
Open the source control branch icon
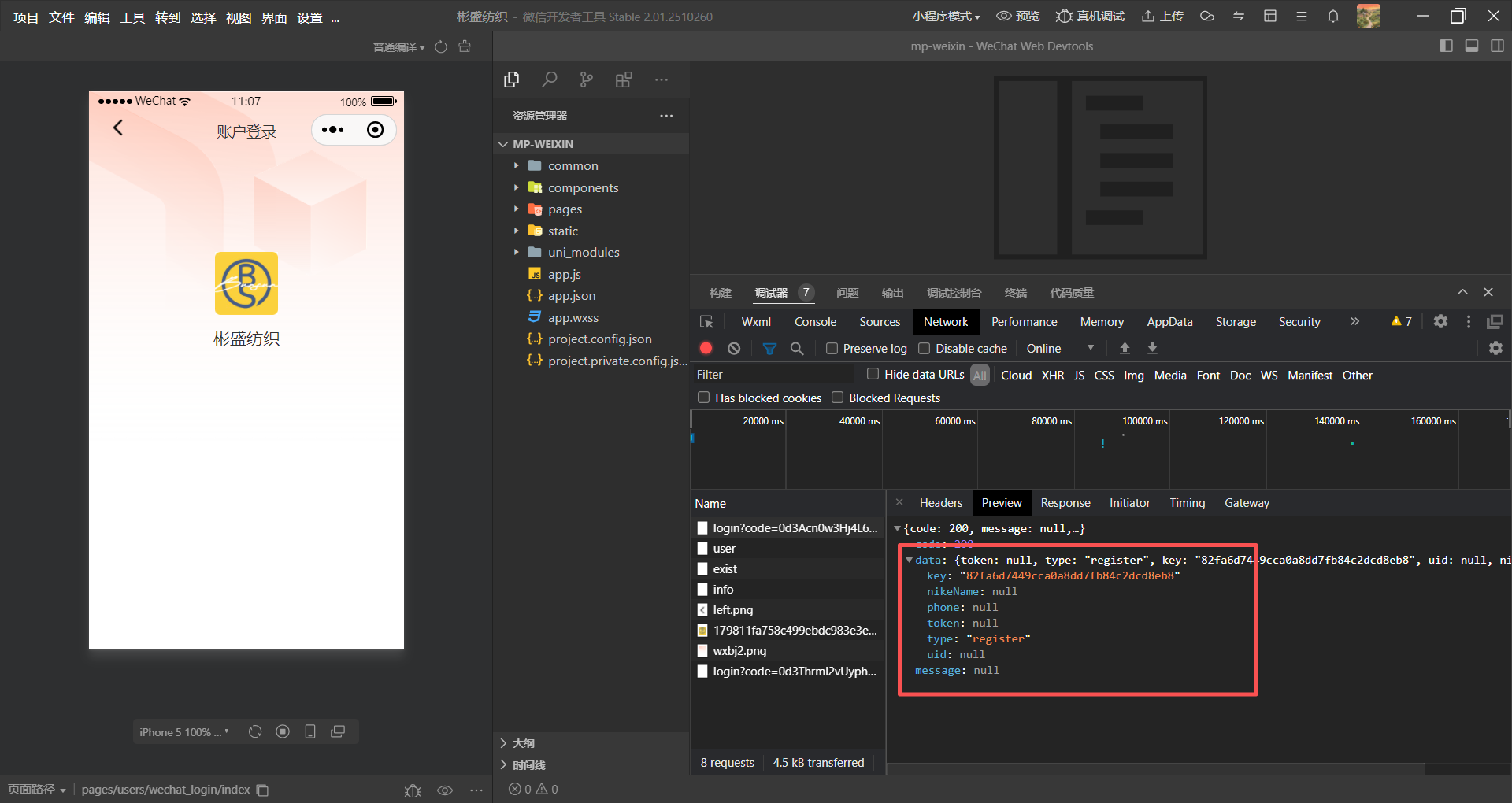click(586, 80)
